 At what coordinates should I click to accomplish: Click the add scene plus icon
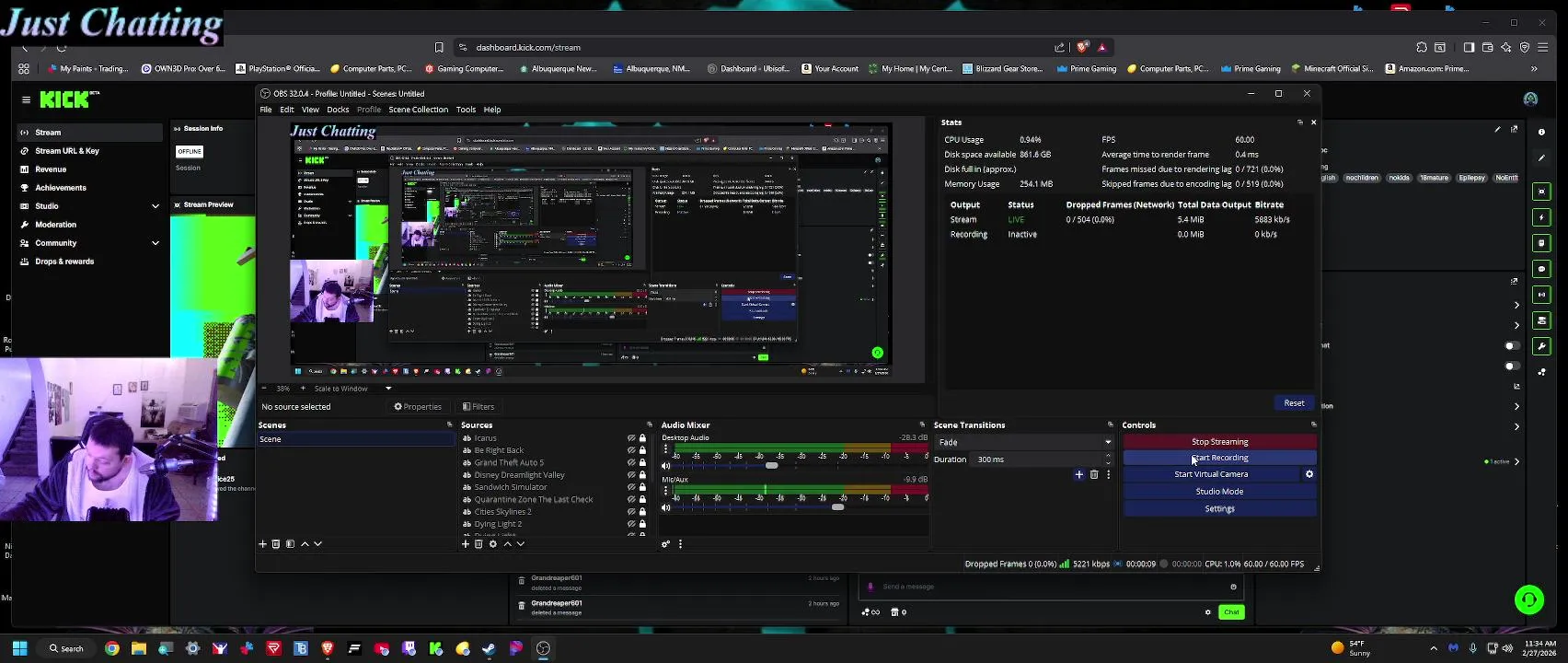point(262,544)
